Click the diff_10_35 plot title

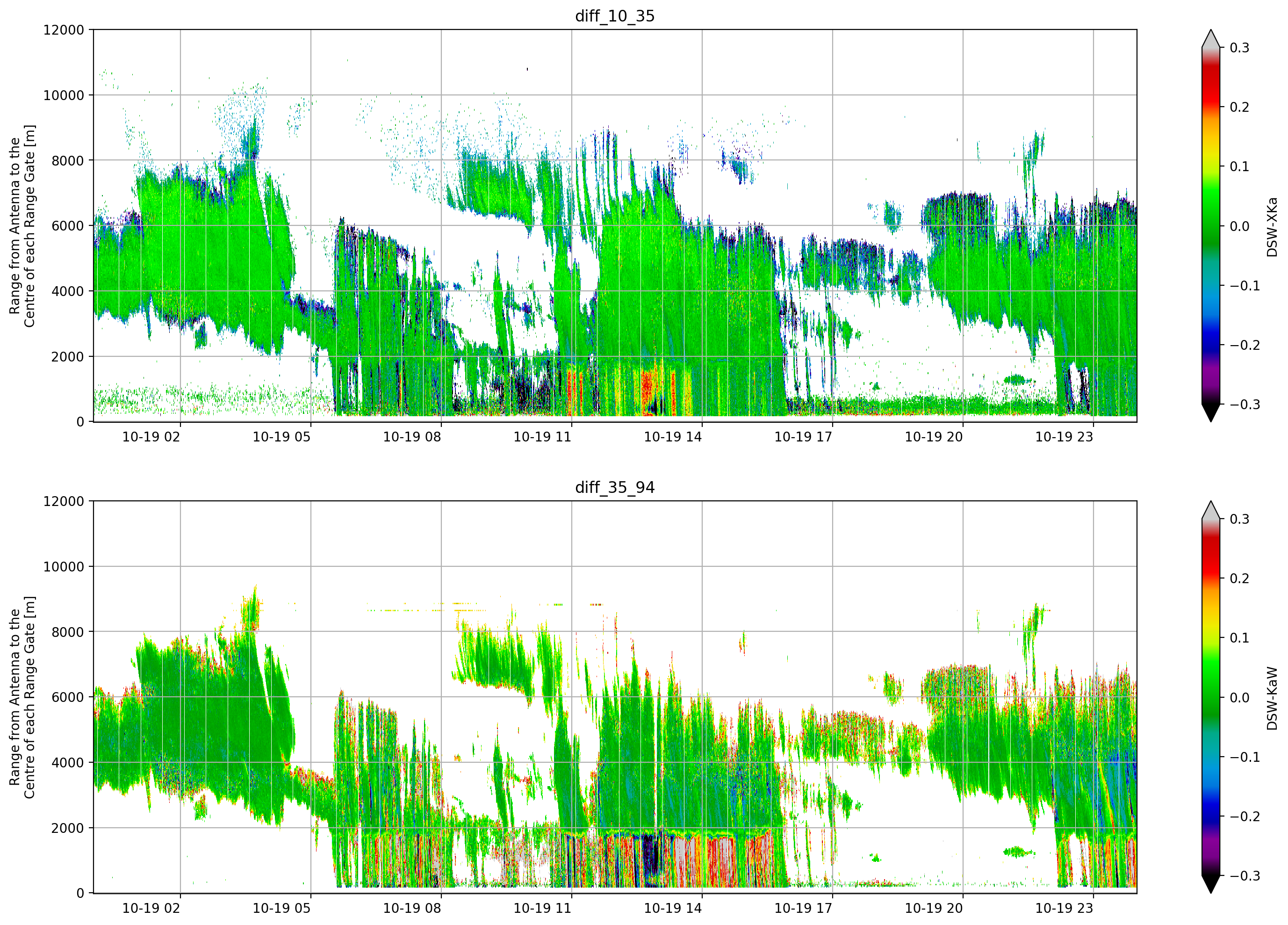click(x=614, y=16)
